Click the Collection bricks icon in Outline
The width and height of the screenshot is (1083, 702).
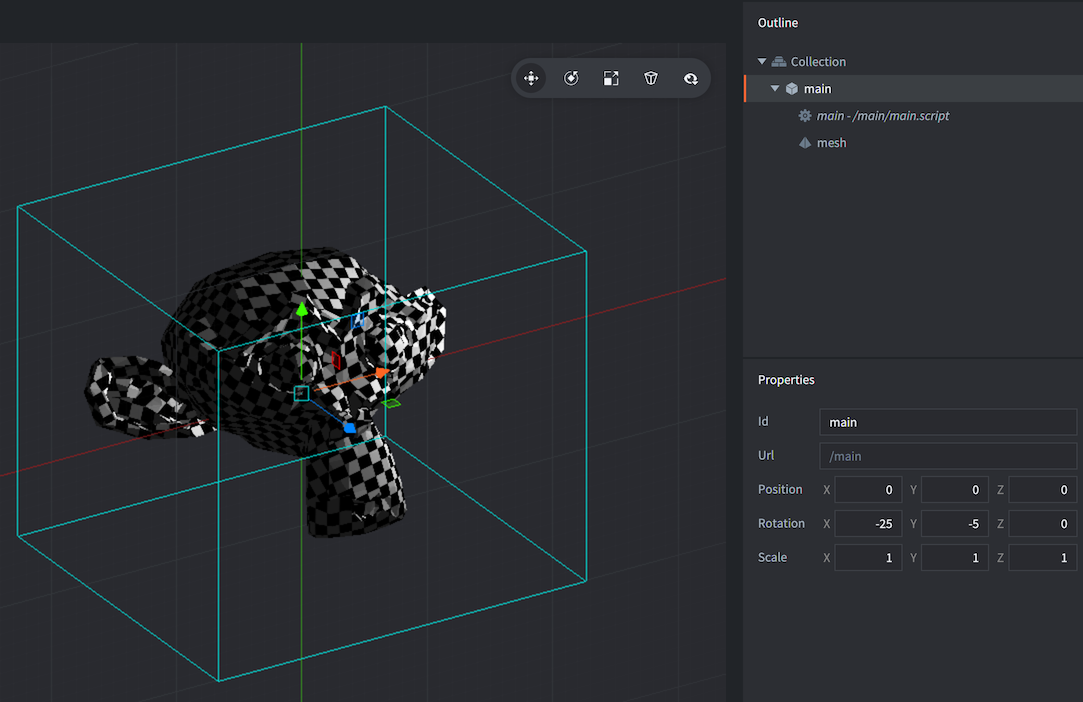[778, 61]
